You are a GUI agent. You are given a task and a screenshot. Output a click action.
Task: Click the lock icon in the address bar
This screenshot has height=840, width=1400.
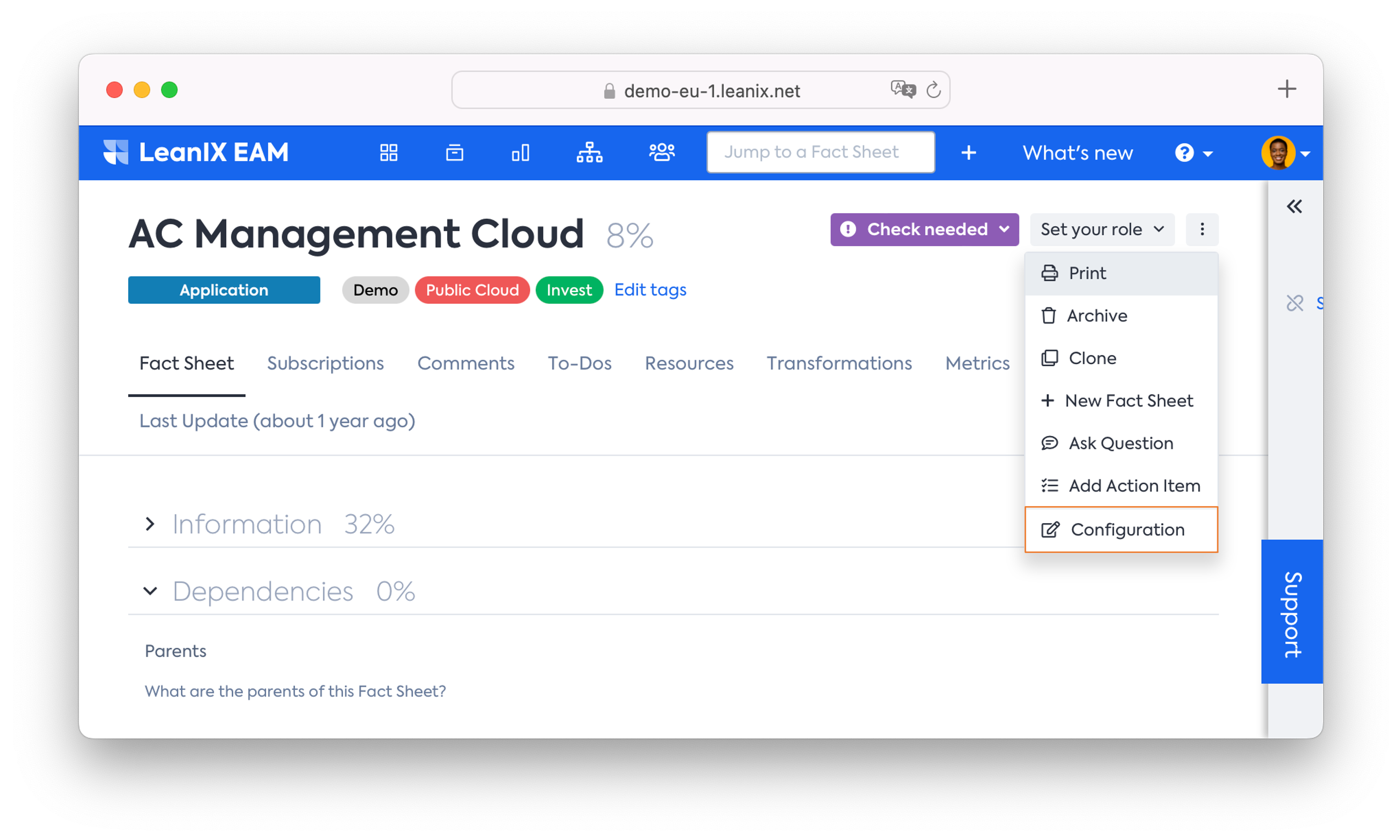click(x=609, y=91)
